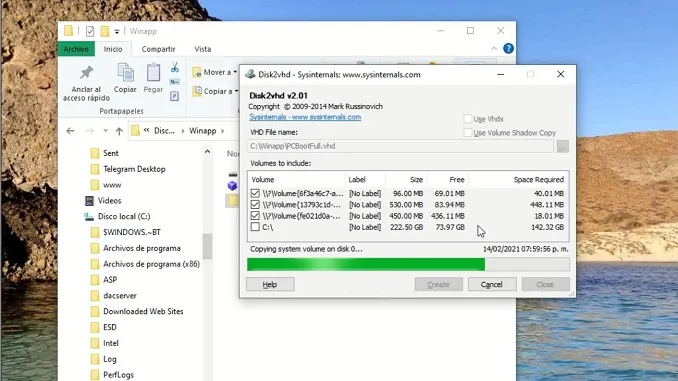Viewport: 678px width, 381px height.
Task: Click the Mover a ribbon button
Action: [214, 72]
